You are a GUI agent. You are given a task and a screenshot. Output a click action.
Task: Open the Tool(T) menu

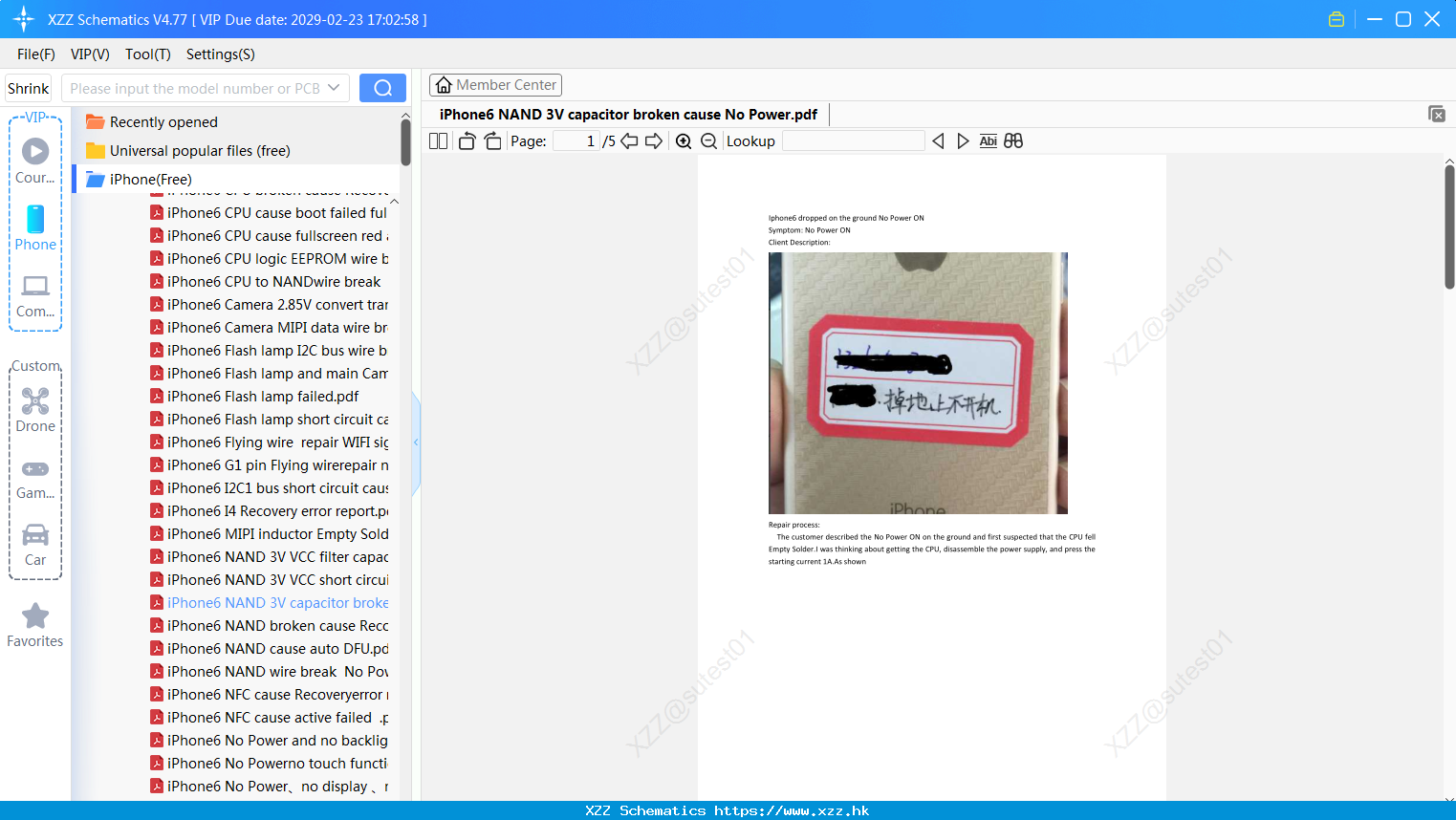[148, 54]
